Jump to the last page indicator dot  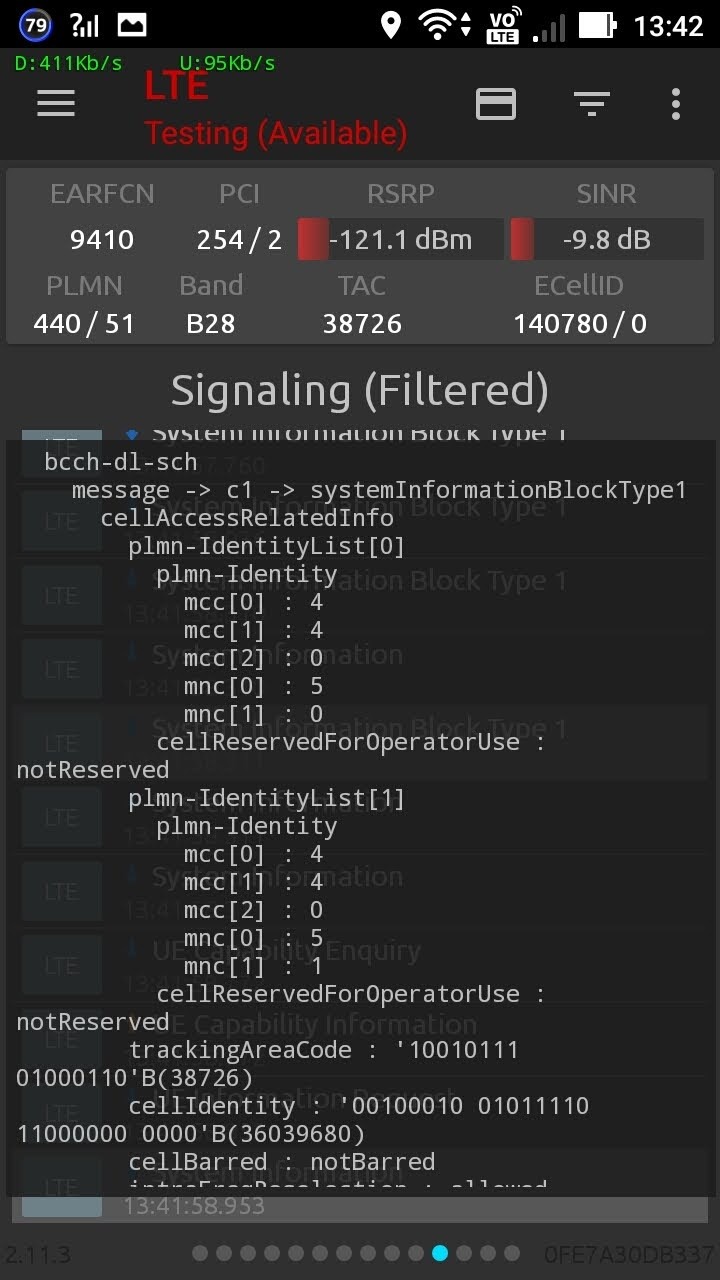[x=512, y=1253]
